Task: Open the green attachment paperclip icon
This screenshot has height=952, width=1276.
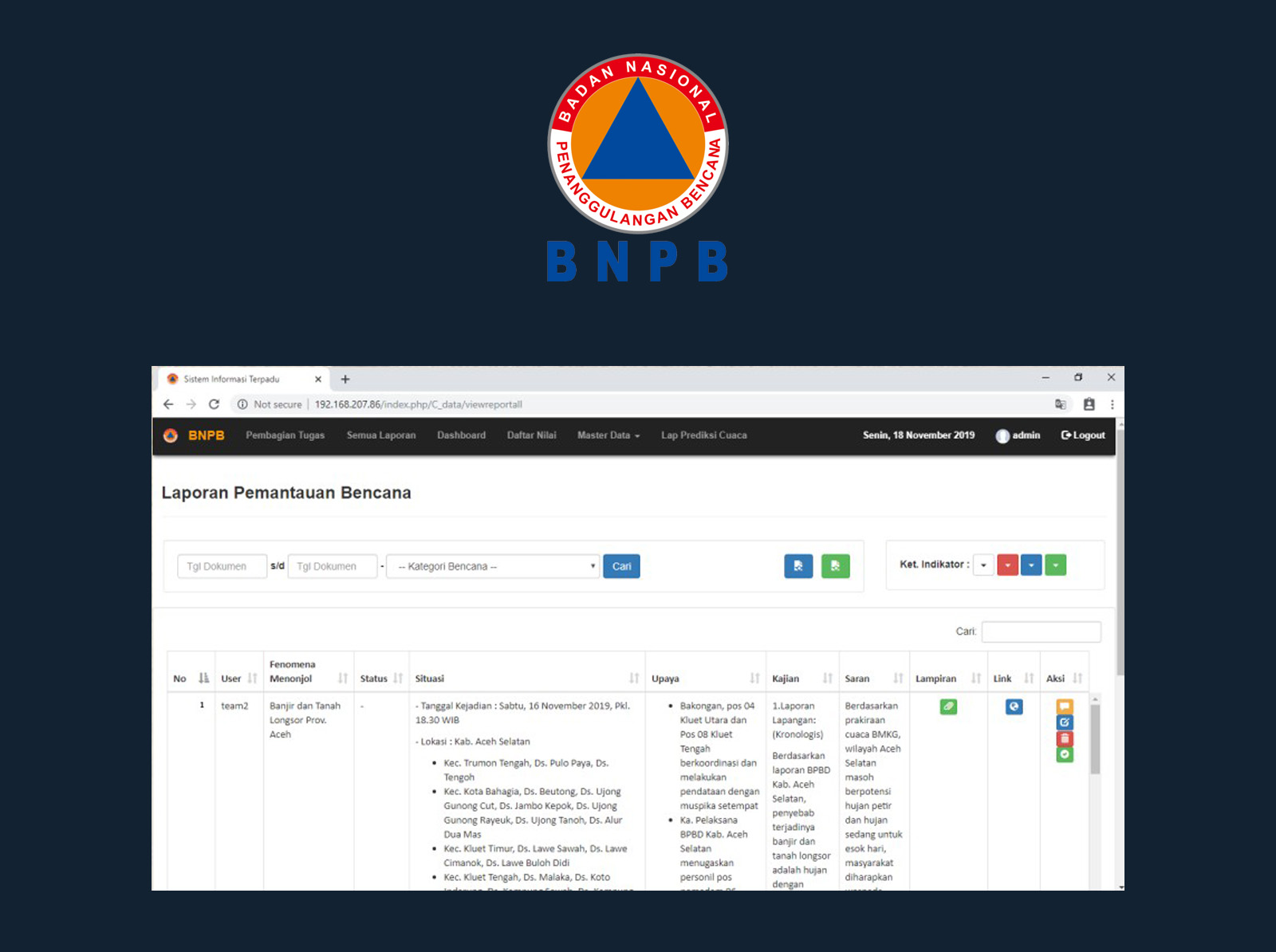Action: point(948,706)
